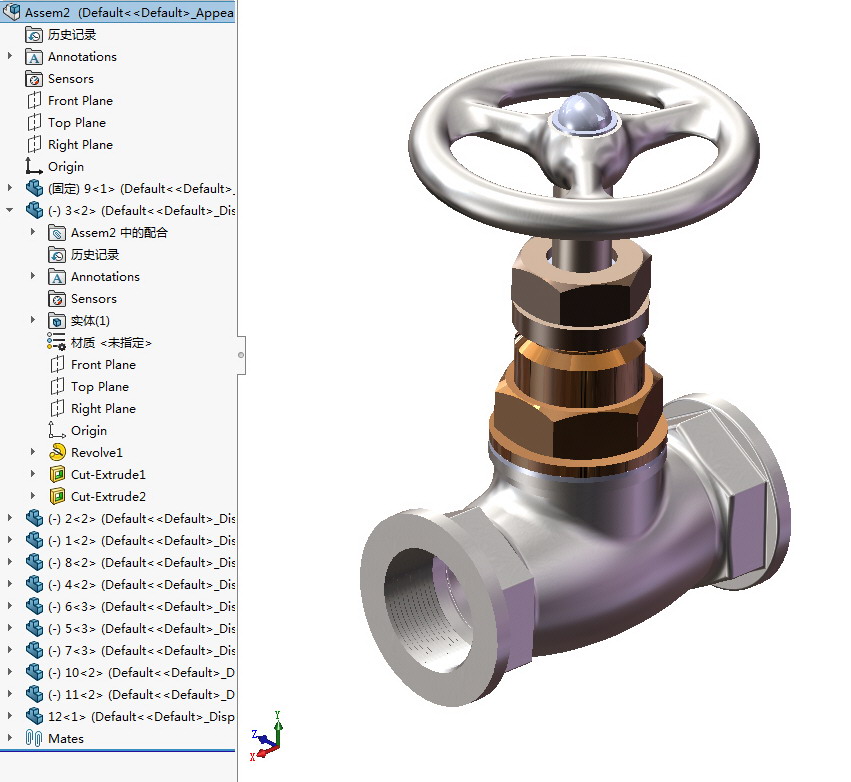Image resolution: width=851 pixels, height=782 pixels.
Task: Select the assembly Front Plane icon
Action: coord(34,101)
